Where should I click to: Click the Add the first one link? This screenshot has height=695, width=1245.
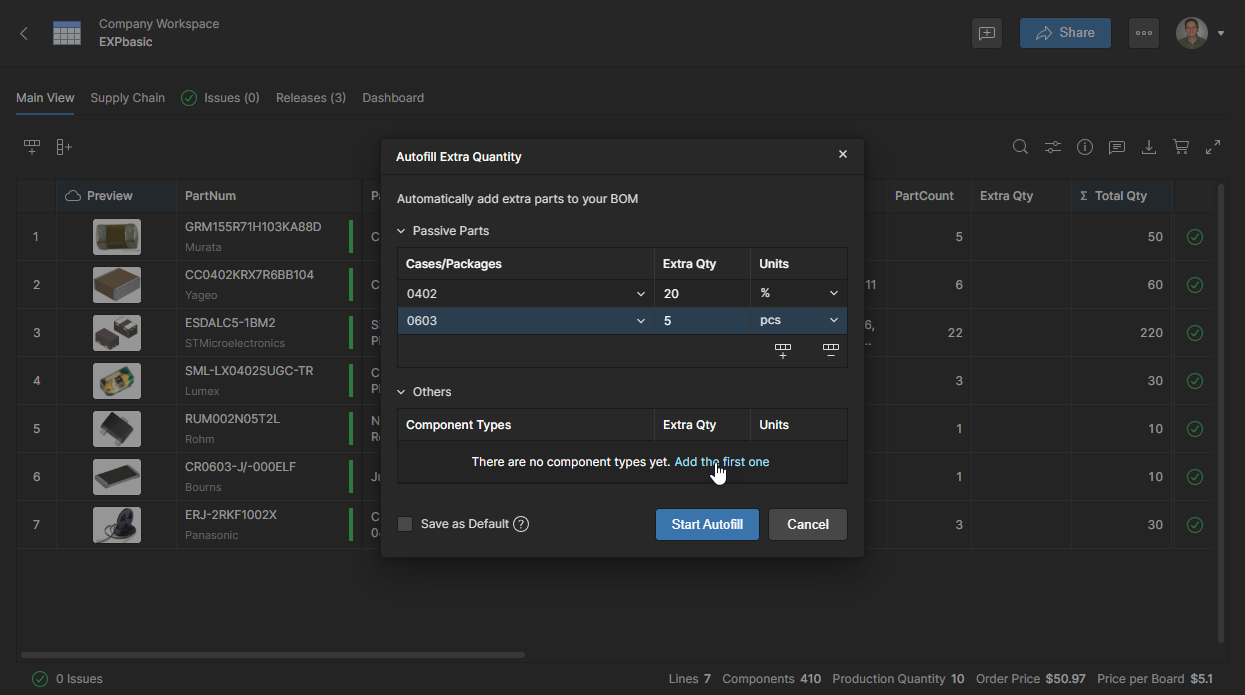tap(721, 462)
